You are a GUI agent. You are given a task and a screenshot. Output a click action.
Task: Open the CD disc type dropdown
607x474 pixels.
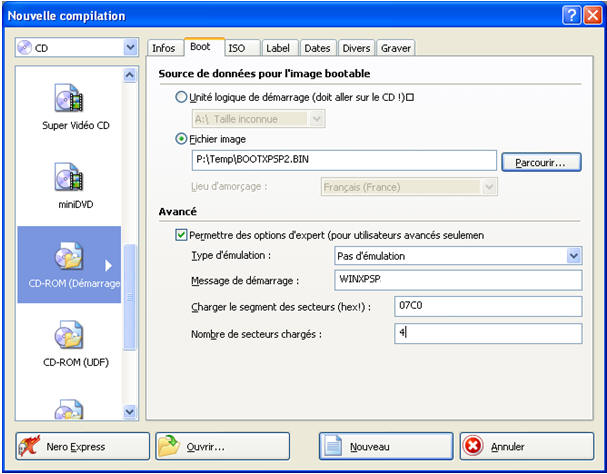pos(130,48)
